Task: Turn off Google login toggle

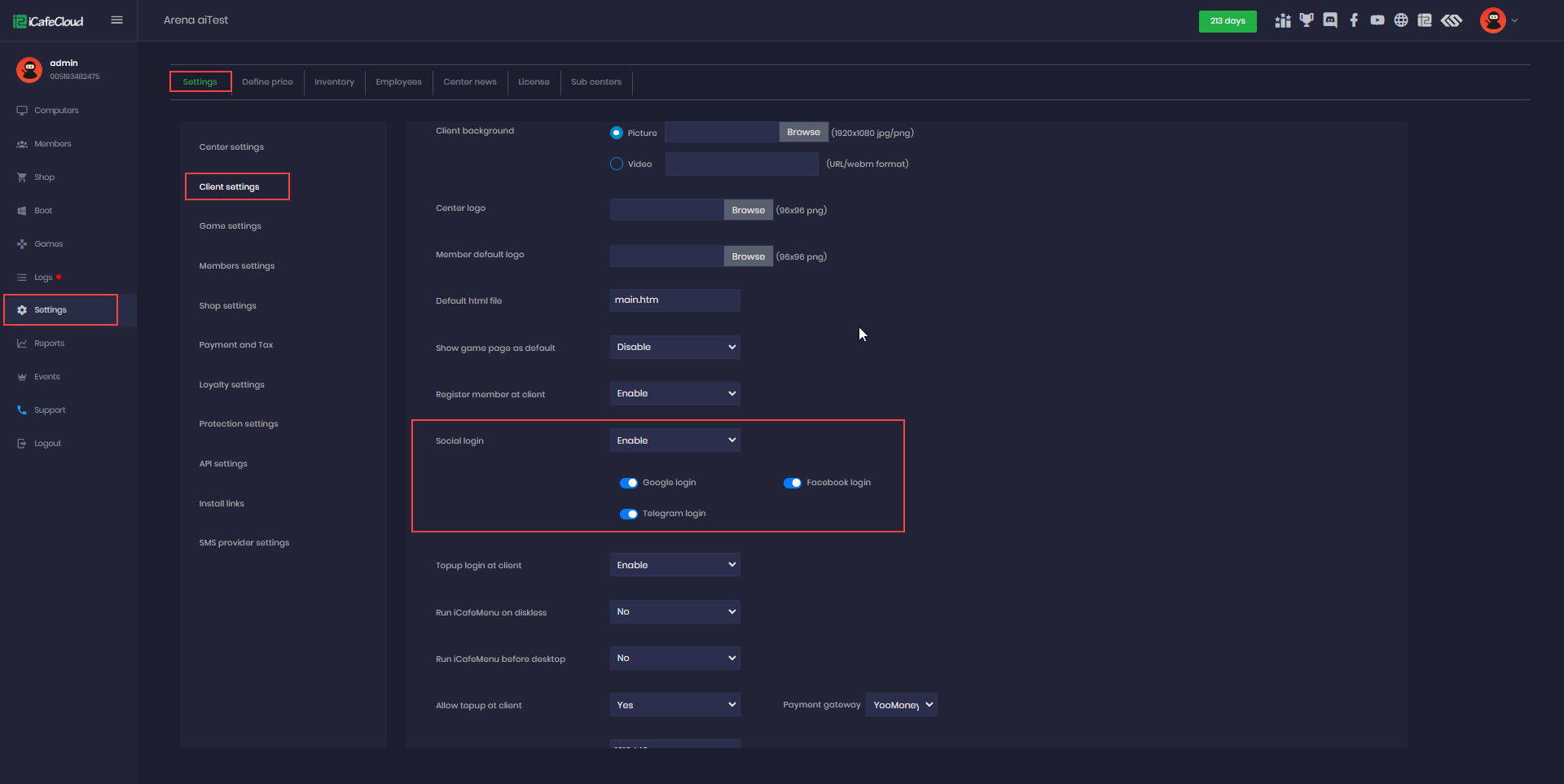Action: (629, 483)
